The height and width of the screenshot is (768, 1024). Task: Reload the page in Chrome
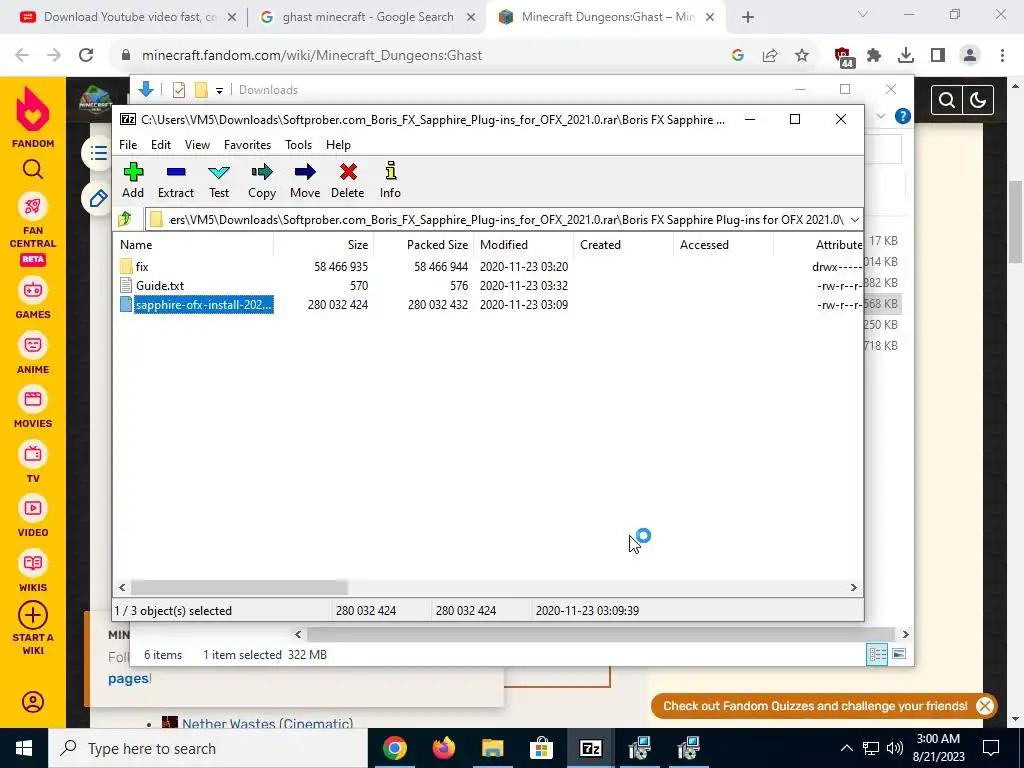coord(86,56)
